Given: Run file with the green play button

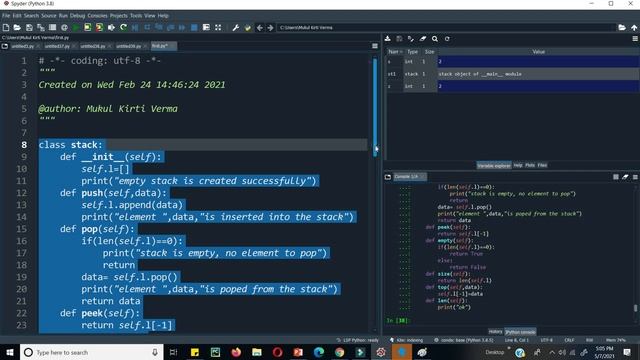Looking at the screenshot, I should point(76,27).
